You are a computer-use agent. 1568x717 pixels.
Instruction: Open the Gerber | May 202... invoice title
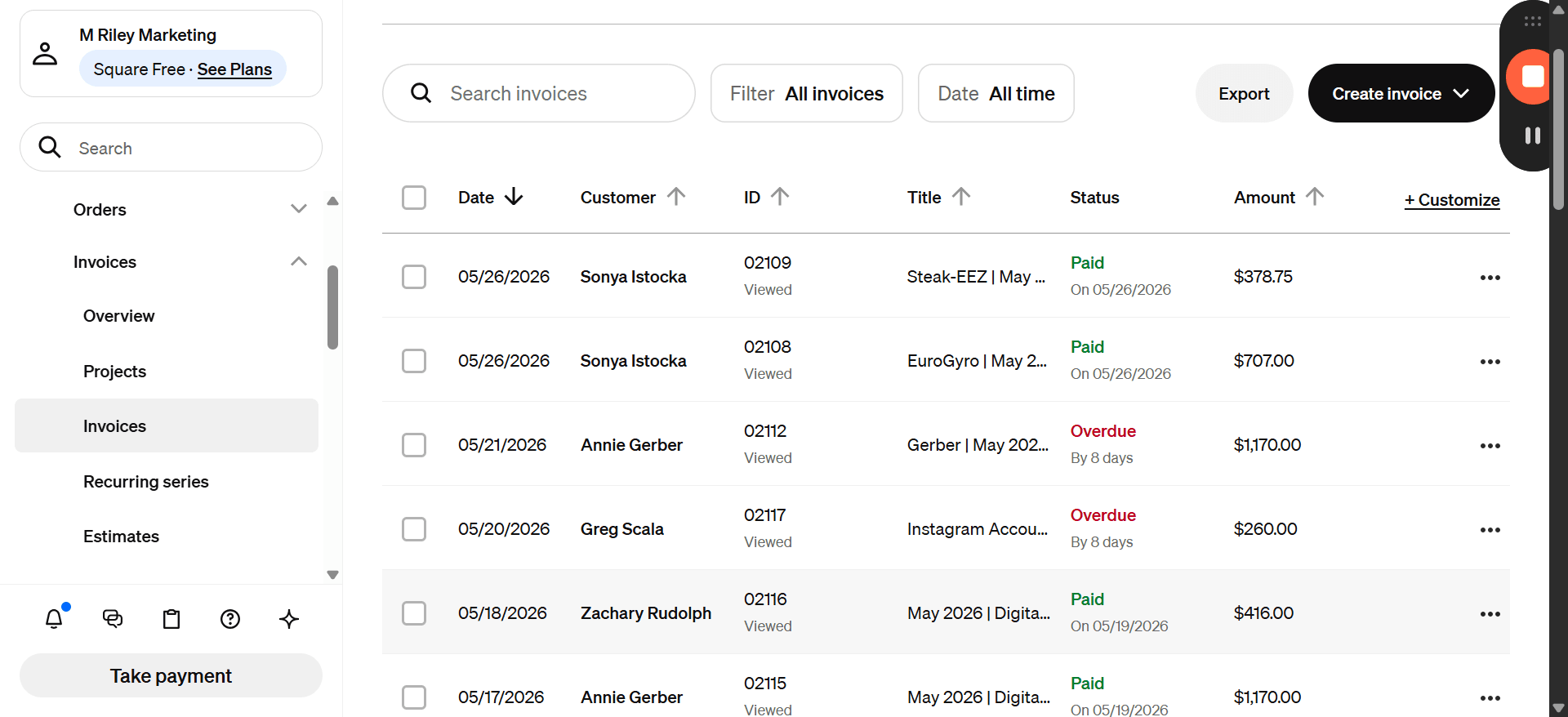point(978,445)
